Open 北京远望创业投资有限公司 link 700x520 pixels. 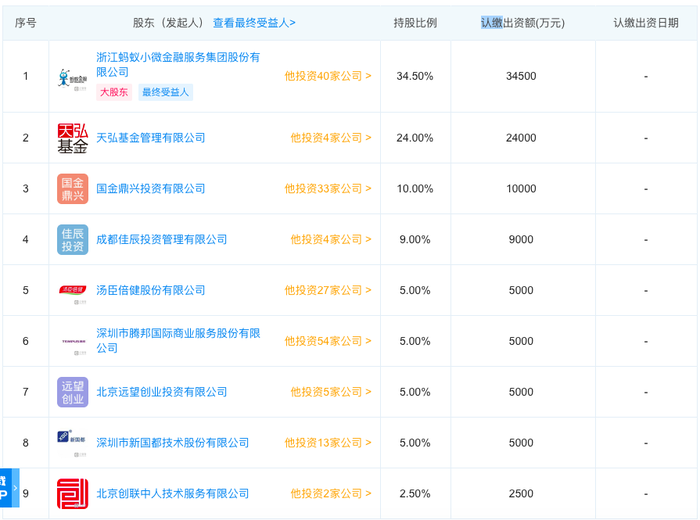click(x=162, y=392)
